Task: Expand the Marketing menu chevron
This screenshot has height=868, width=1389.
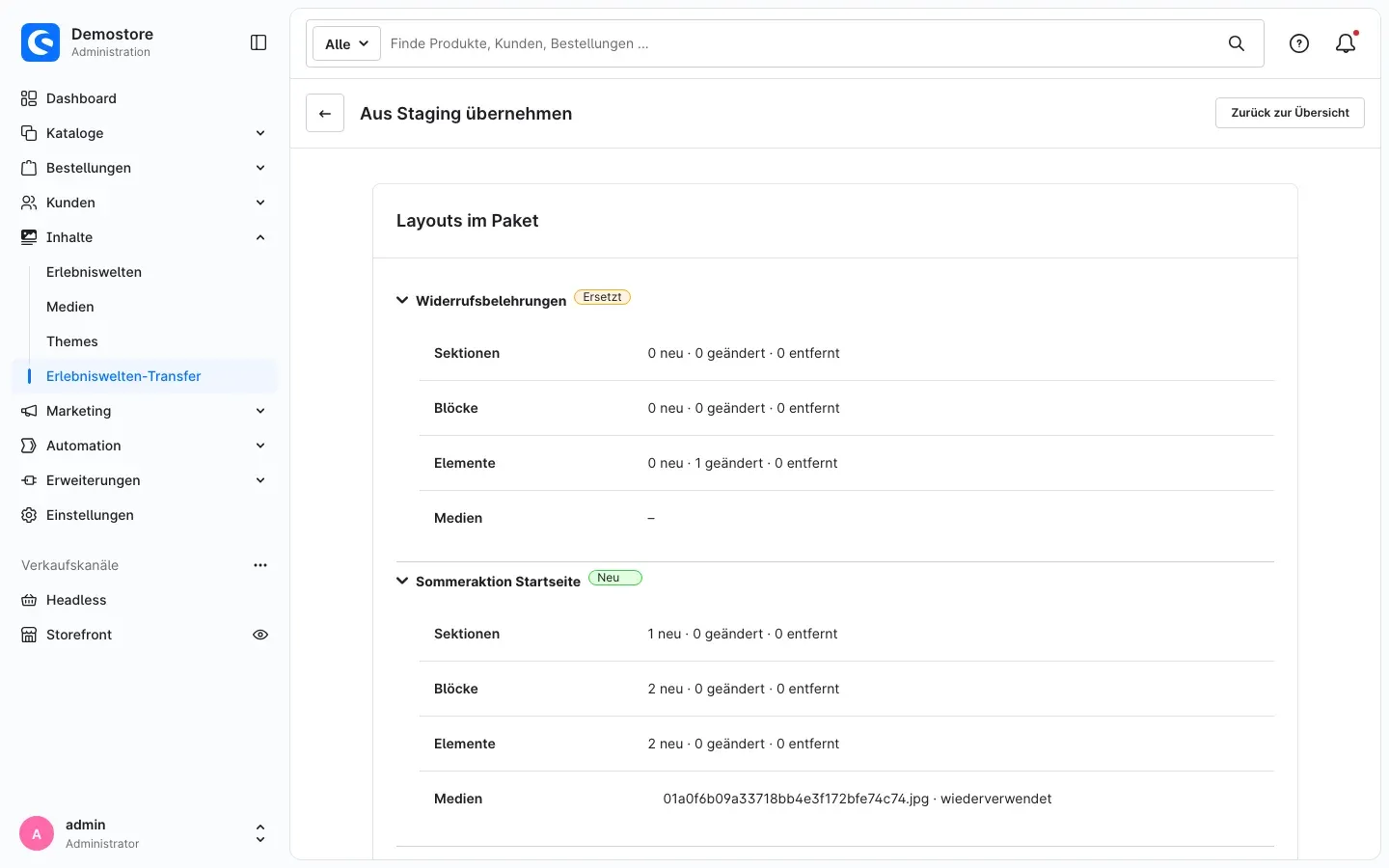Action: [260, 411]
